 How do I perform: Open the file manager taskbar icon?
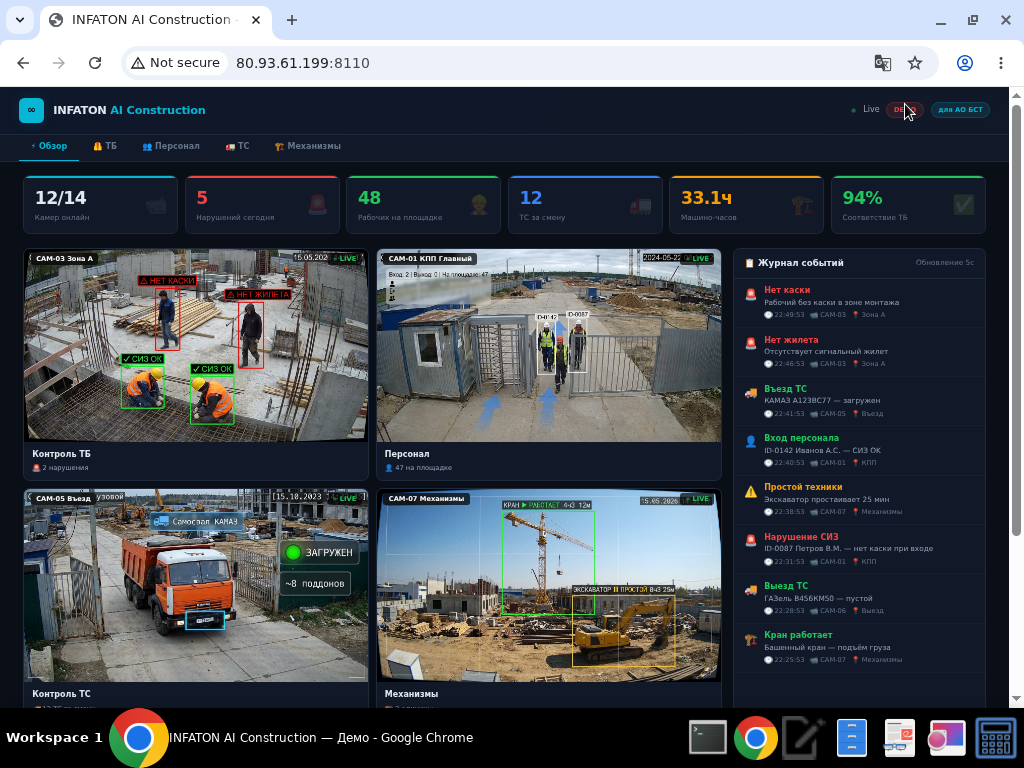(852, 738)
